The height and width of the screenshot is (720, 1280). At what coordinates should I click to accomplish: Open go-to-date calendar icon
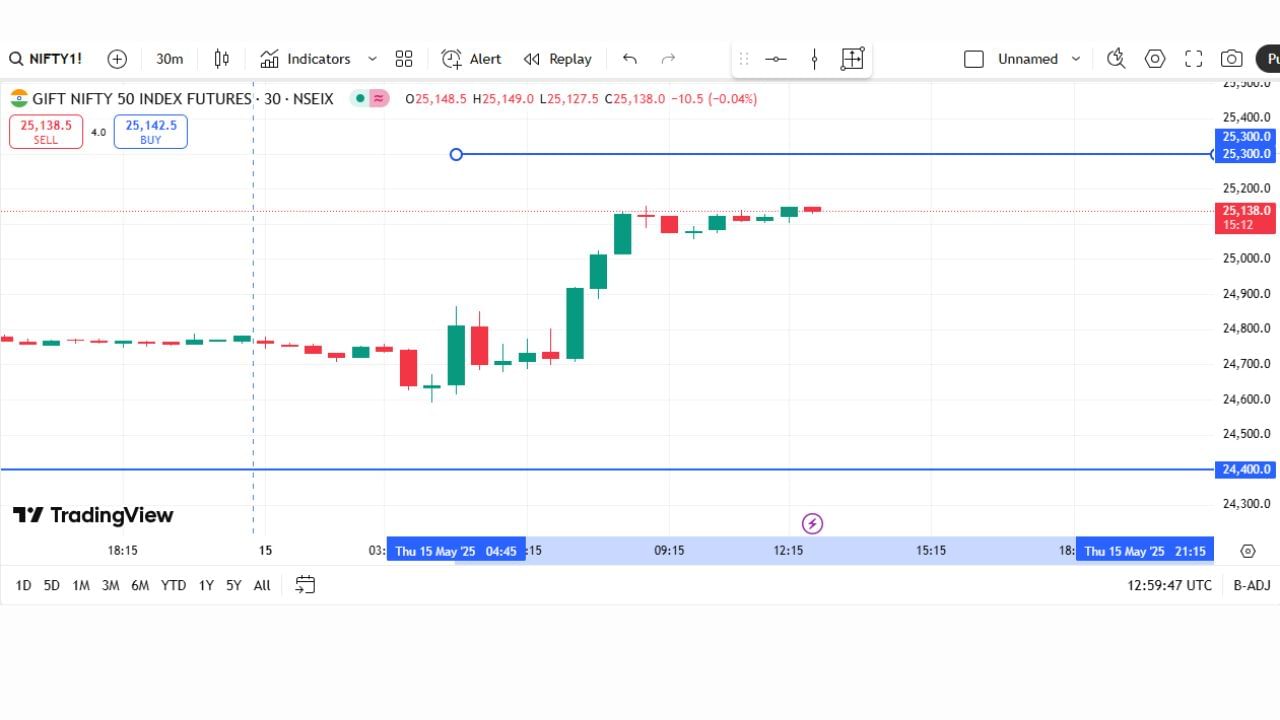click(305, 585)
